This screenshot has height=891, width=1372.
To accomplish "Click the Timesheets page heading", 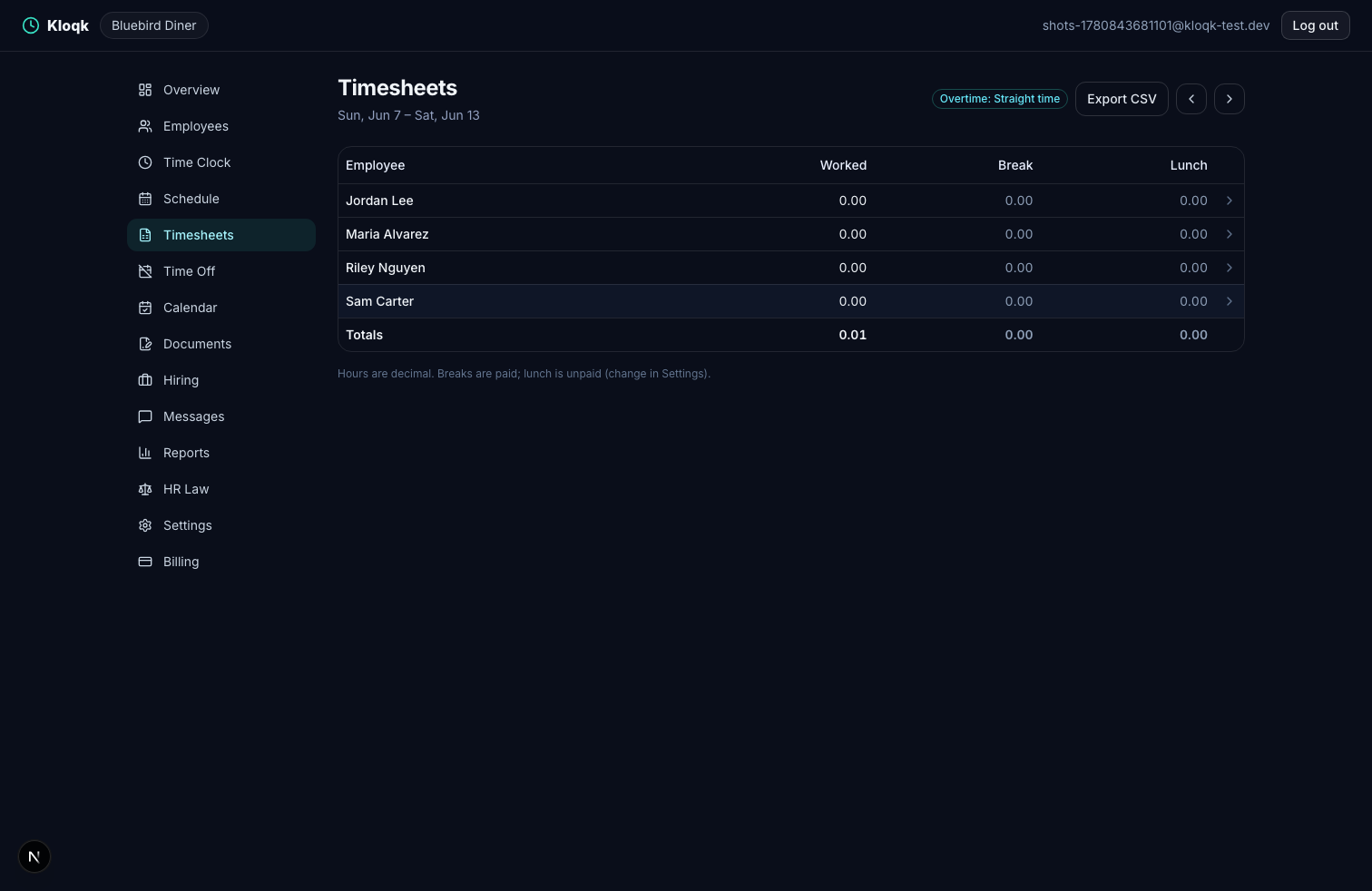I will (x=397, y=88).
